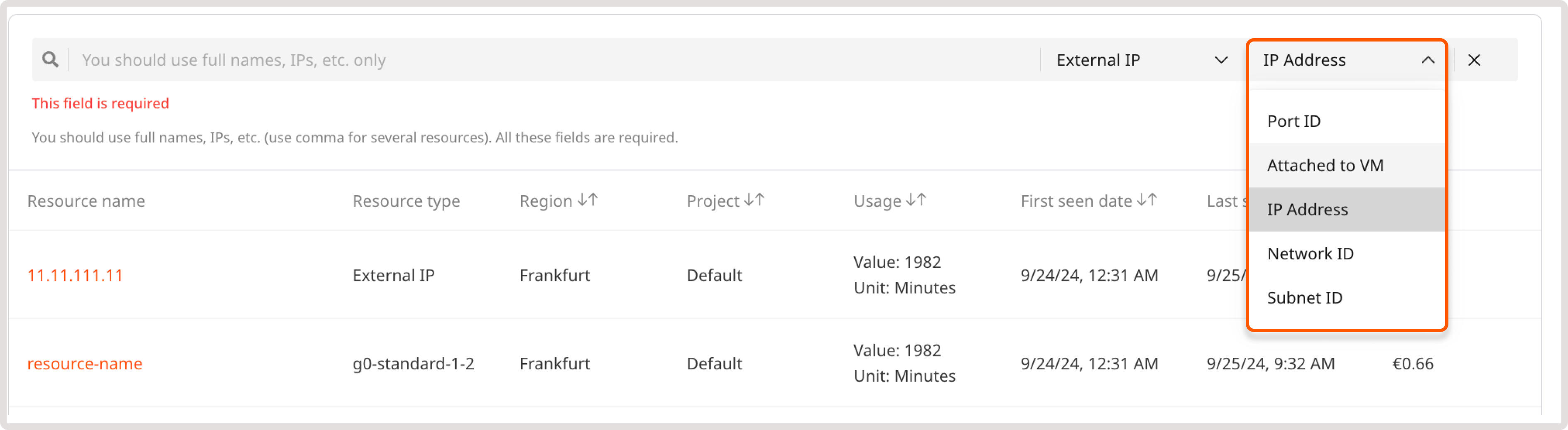Click the €0.66 cost value
The height and width of the screenshot is (430, 1568).
(x=1413, y=363)
